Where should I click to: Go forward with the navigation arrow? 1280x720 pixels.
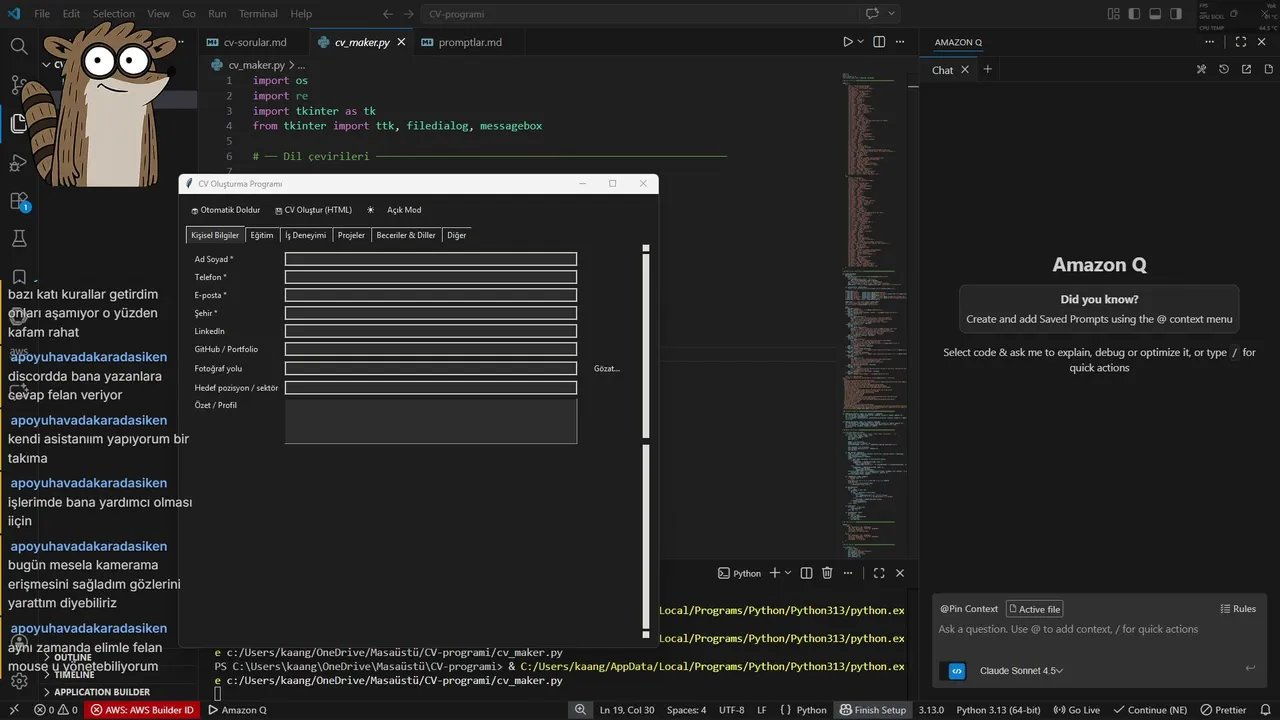coord(409,14)
